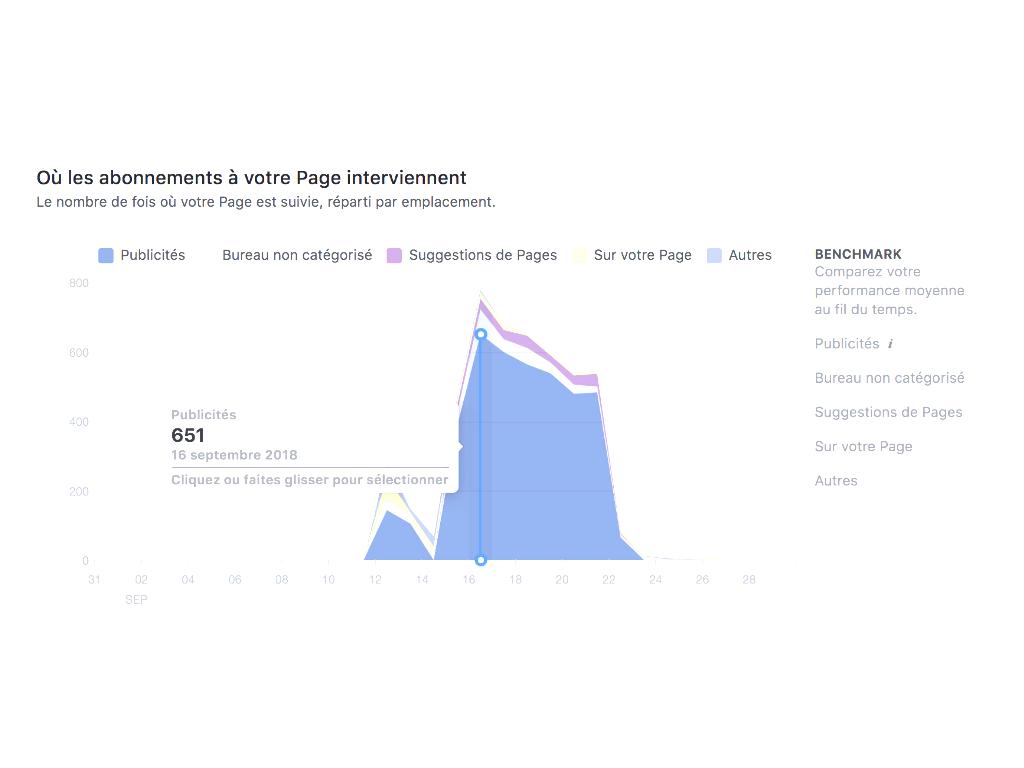Click the bottom circular marker on the chart baseline
The height and width of the screenshot is (768, 1024).
[x=481, y=560]
